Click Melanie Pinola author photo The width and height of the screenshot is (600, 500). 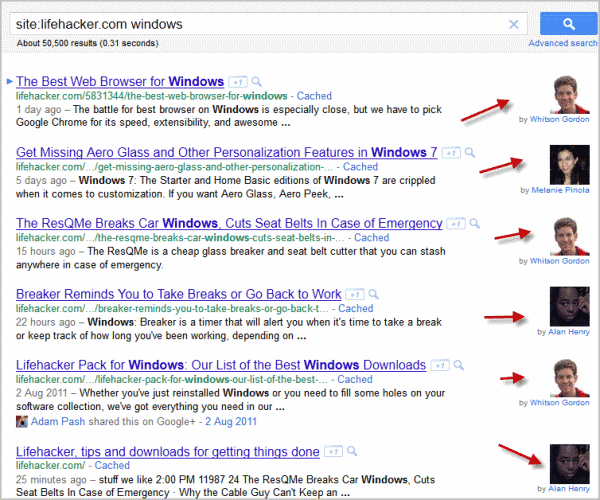pyautogui.click(x=570, y=165)
